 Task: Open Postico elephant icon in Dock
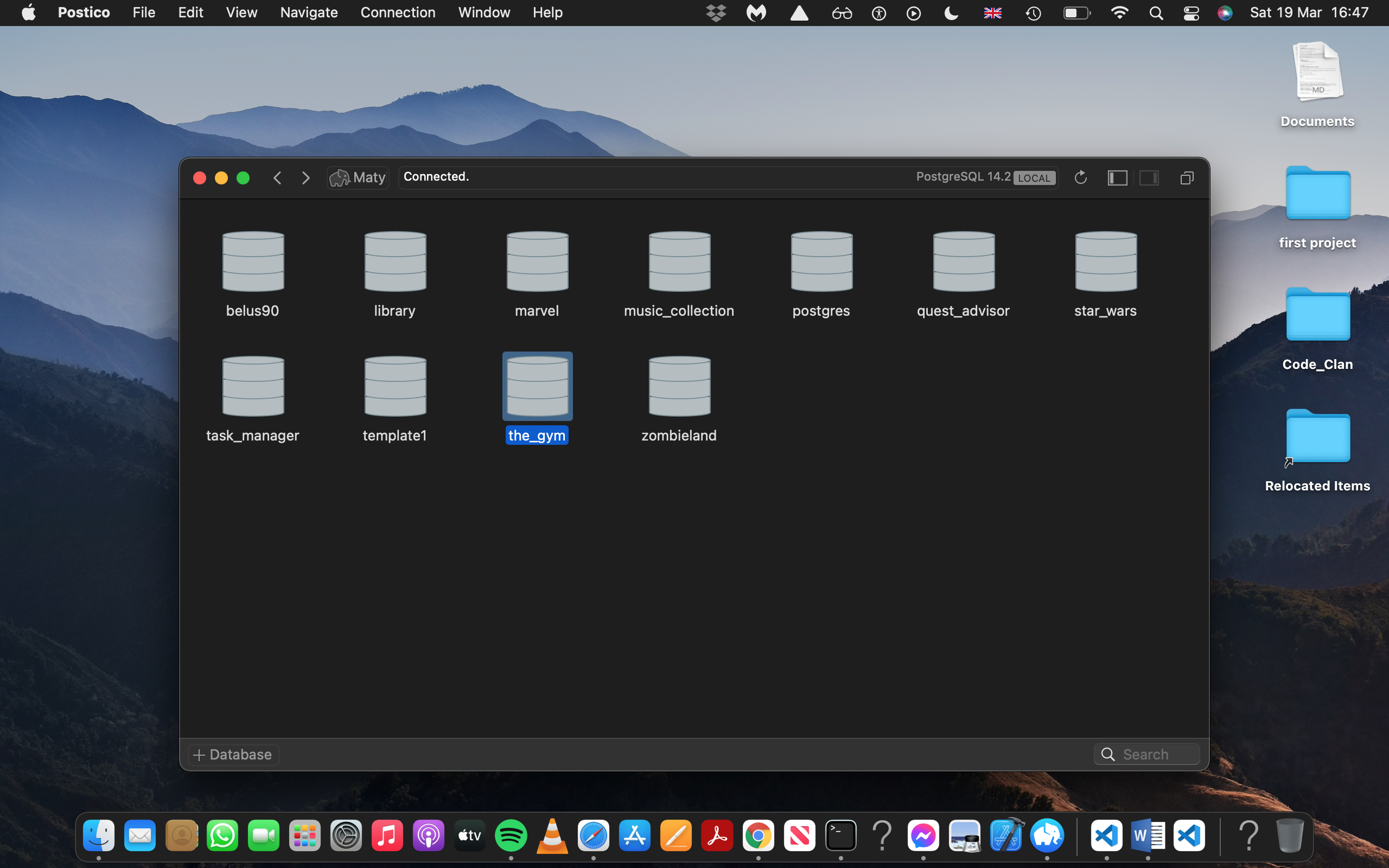(x=1047, y=836)
